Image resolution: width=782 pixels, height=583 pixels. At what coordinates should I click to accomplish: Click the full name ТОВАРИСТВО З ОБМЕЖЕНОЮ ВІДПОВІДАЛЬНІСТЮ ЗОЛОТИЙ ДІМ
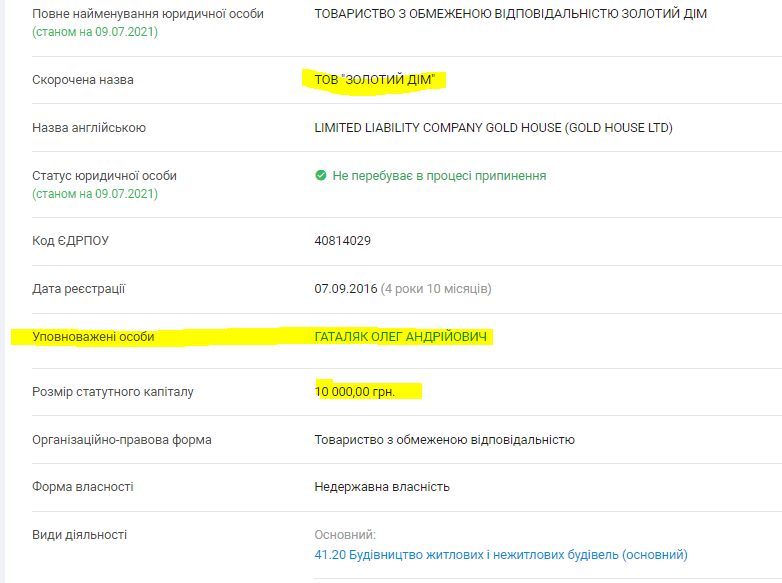511,13
